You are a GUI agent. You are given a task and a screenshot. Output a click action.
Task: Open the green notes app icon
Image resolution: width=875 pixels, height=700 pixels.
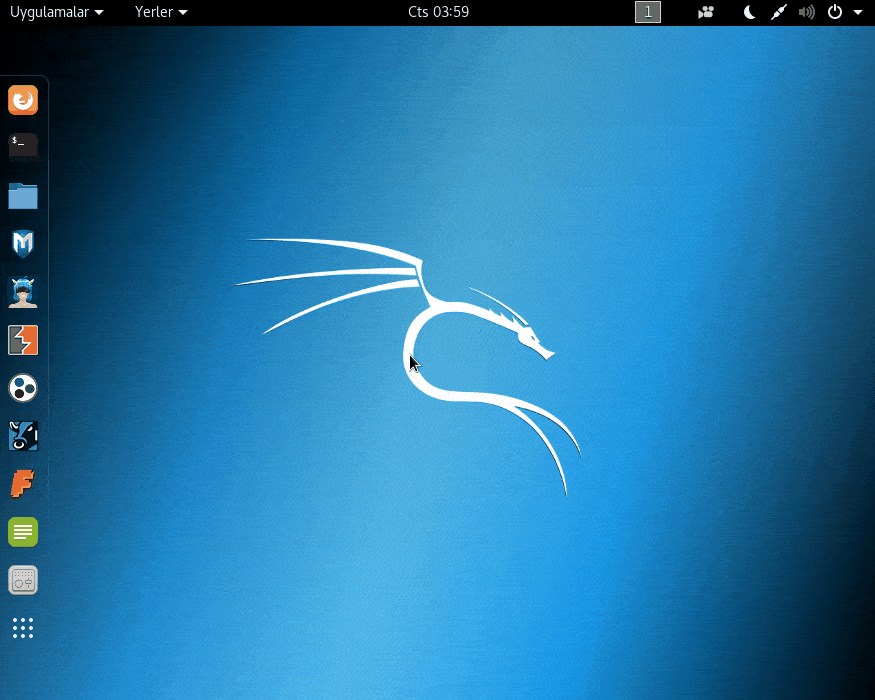23,532
